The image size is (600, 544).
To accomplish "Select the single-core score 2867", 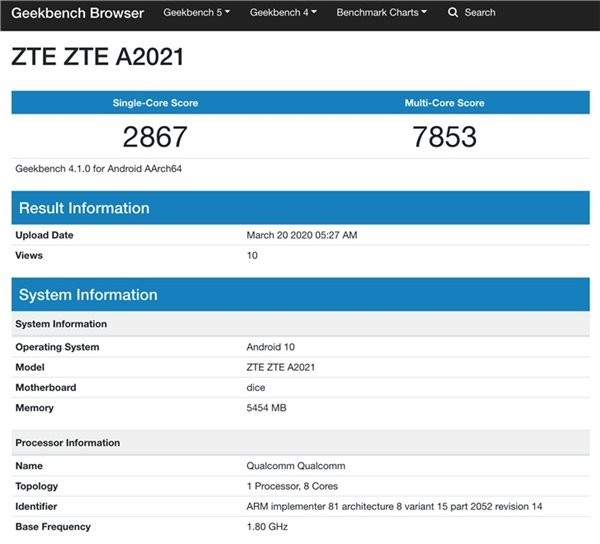I will pos(155,137).
